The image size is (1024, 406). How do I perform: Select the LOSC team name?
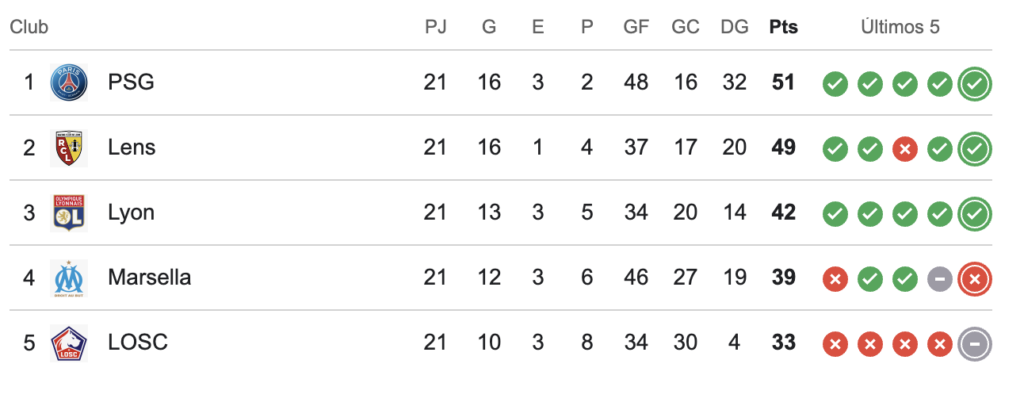[x=137, y=342]
